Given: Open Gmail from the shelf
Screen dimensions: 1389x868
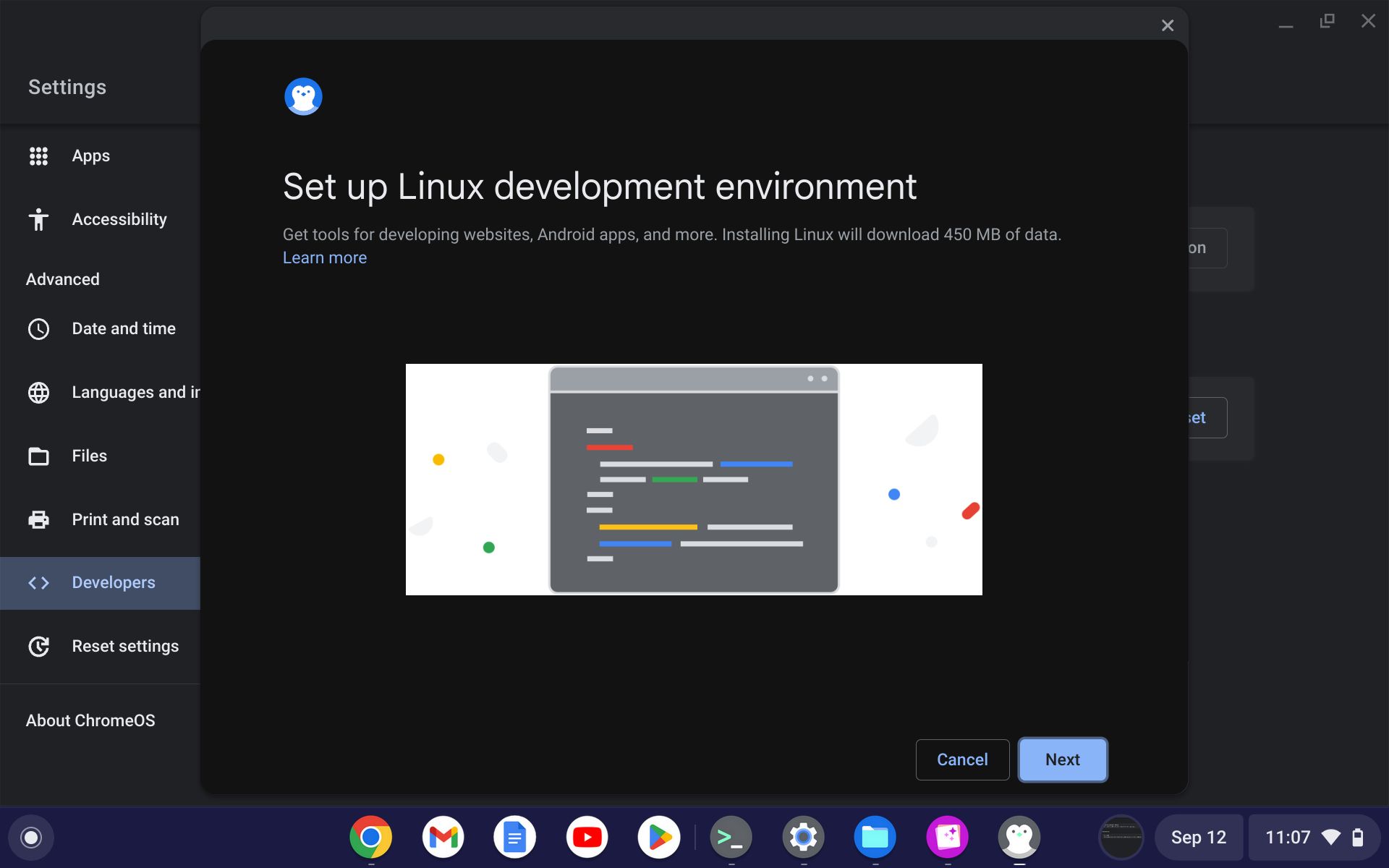Looking at the screenshot, I should tap(443, 837).
